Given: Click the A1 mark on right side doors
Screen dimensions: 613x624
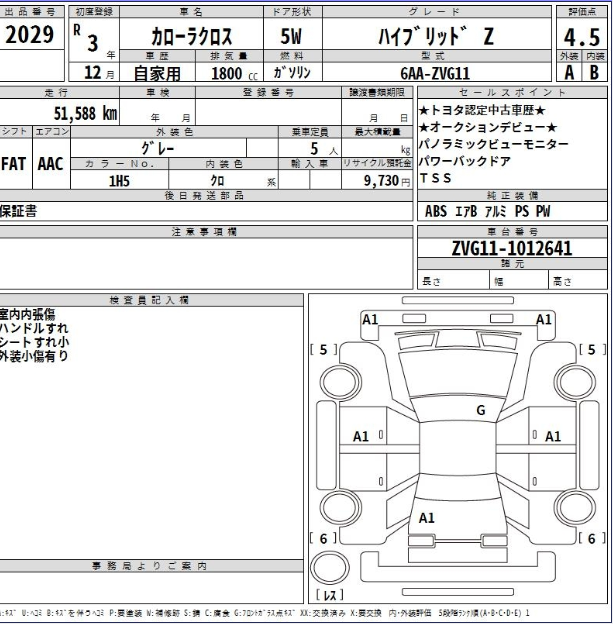Looking at the screenshot, I should (x=554, y=437).
